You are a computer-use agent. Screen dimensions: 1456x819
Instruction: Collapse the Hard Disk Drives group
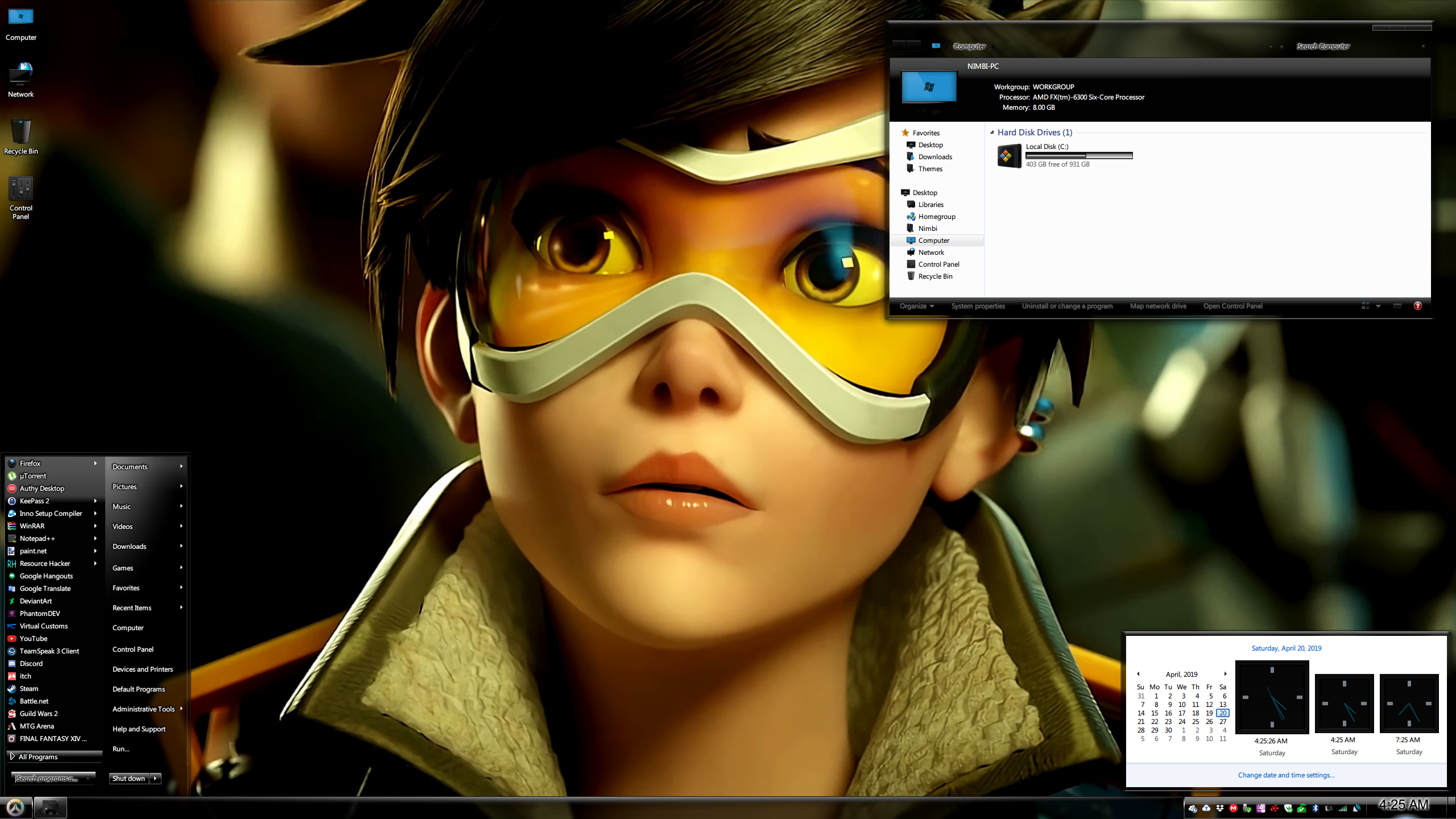pyautogui.click(x=992, y=133)
